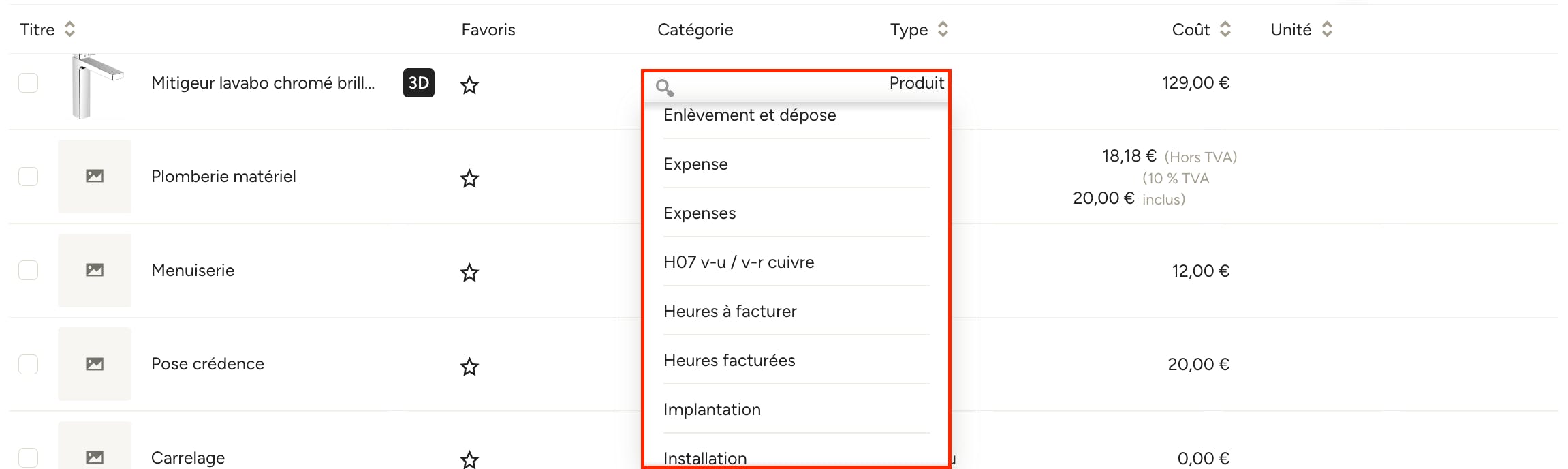Sort by Coût column arrows
The width and height of the screenshot is (1568, 469).
pos(1225,29)
